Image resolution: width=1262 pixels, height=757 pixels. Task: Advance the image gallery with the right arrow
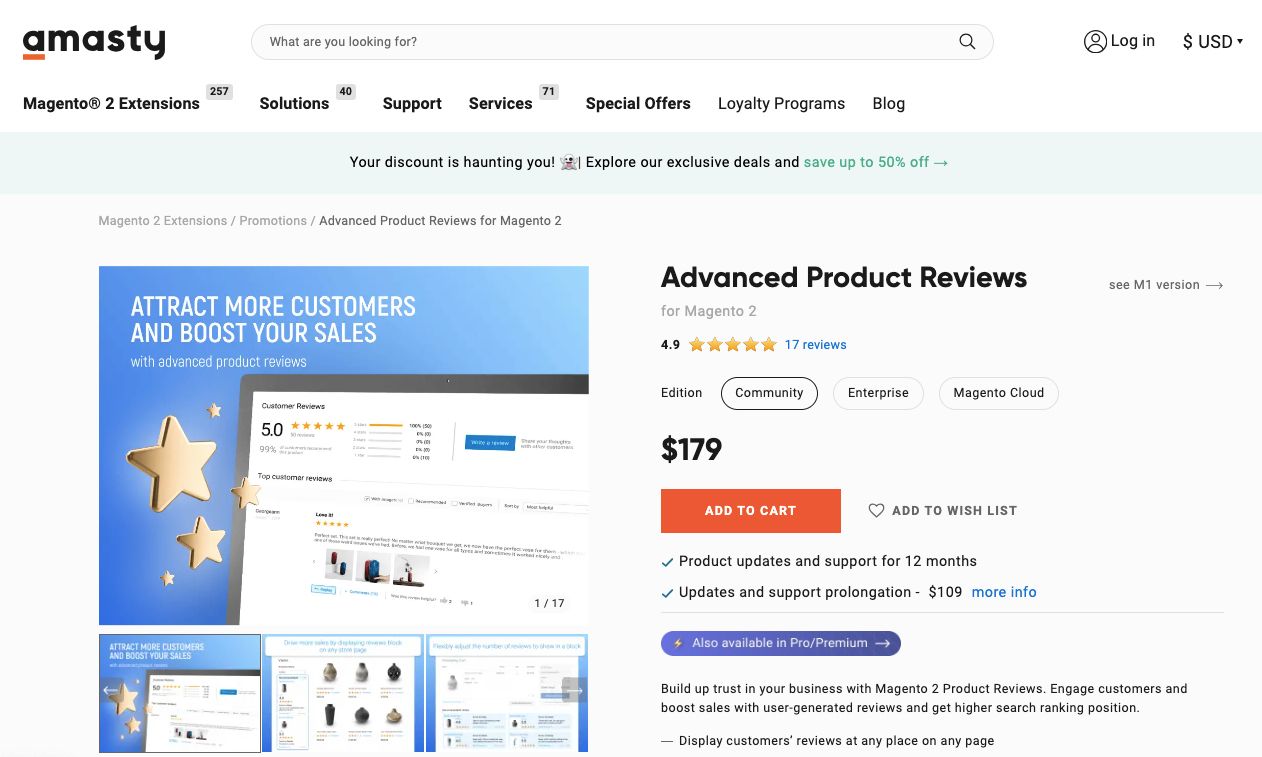(575, 690)
